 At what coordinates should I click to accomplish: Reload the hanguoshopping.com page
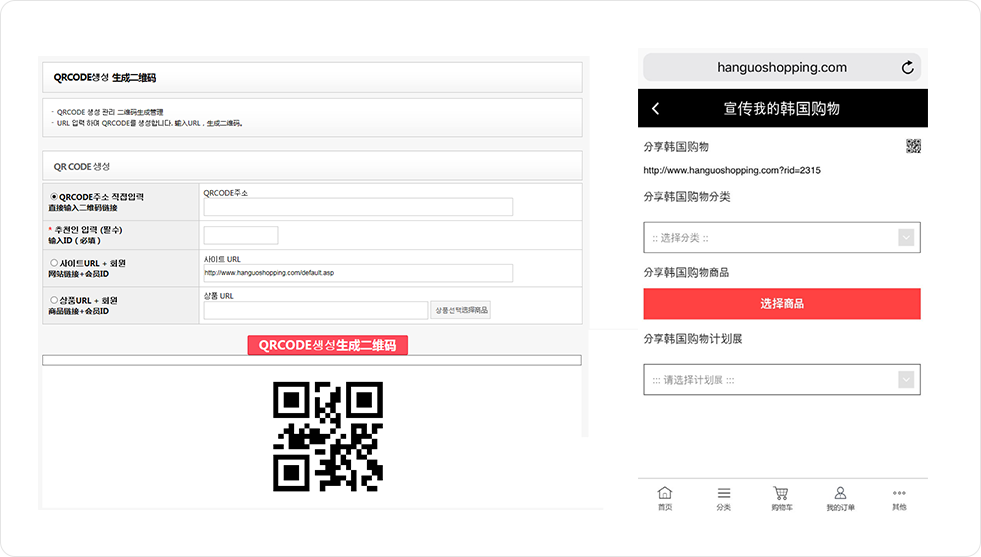(x=907, y=68)
